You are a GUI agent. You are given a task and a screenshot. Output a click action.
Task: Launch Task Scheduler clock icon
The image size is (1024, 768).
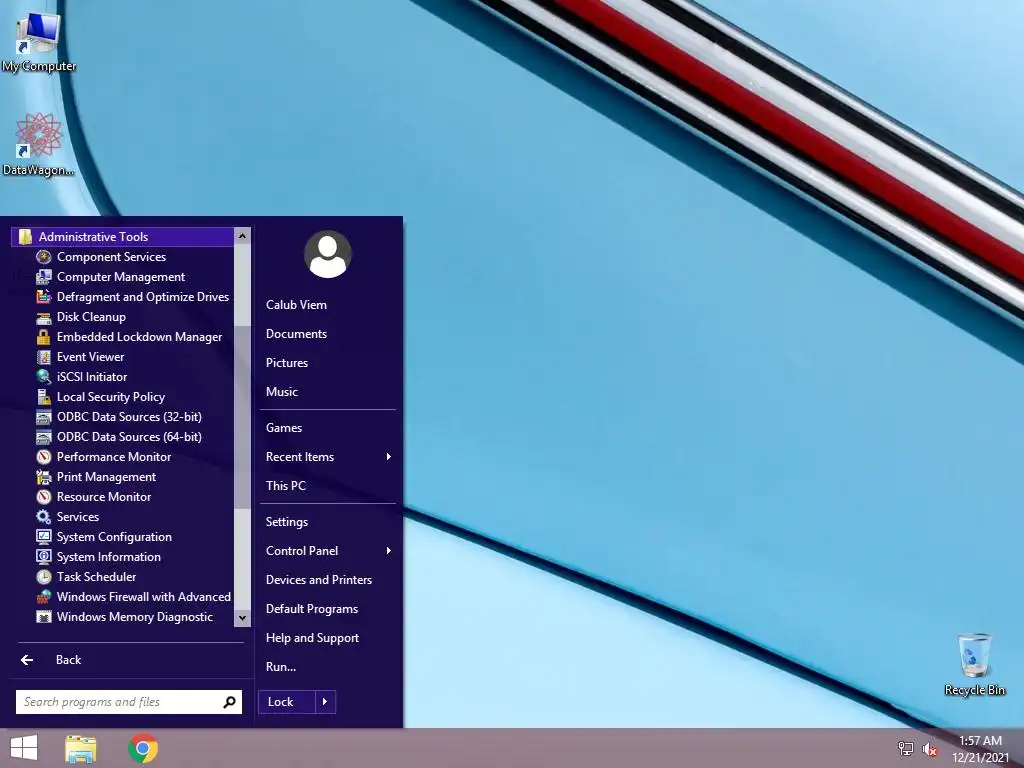[44, 577]
